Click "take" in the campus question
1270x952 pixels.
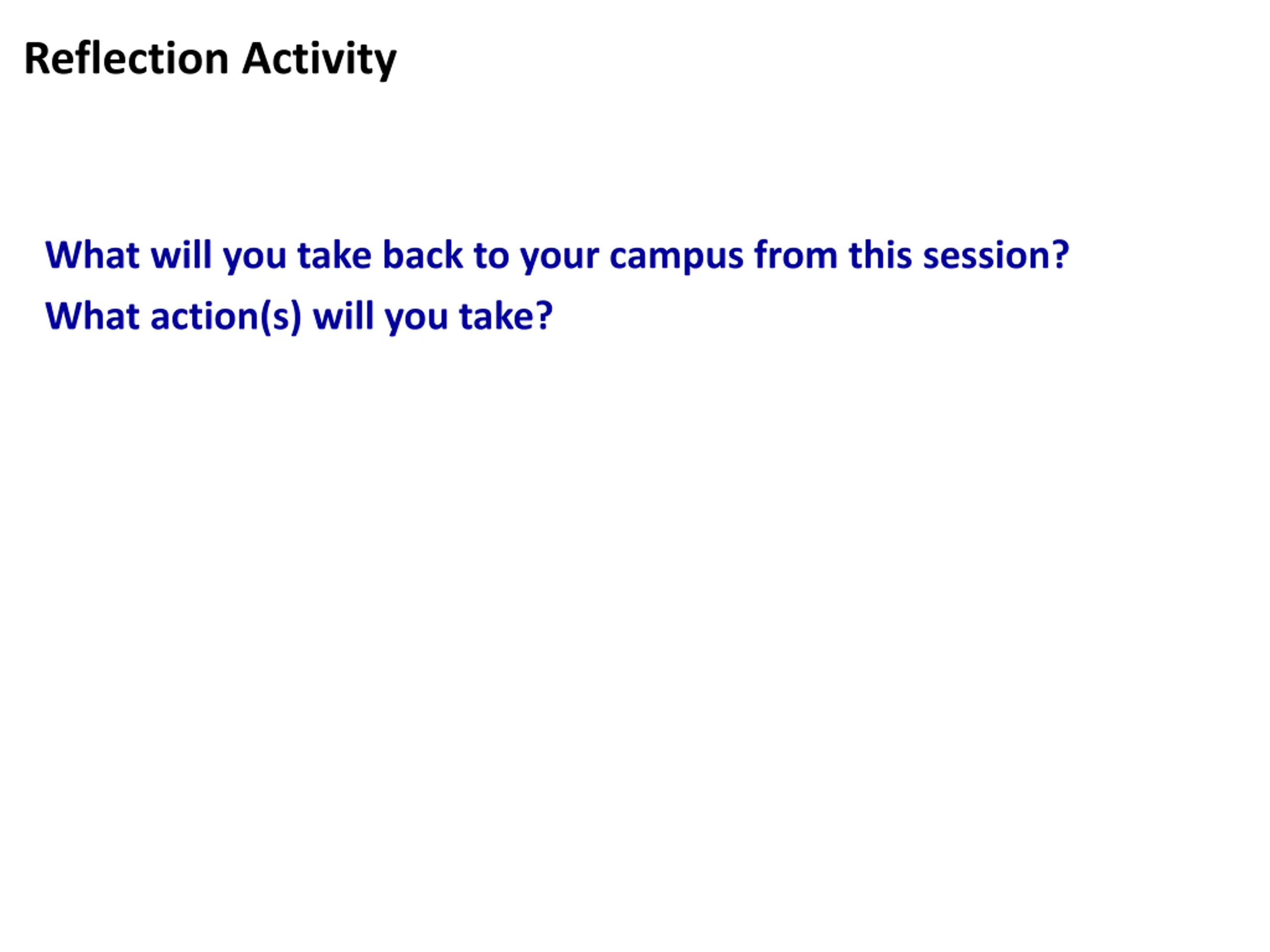pos(334,255)
